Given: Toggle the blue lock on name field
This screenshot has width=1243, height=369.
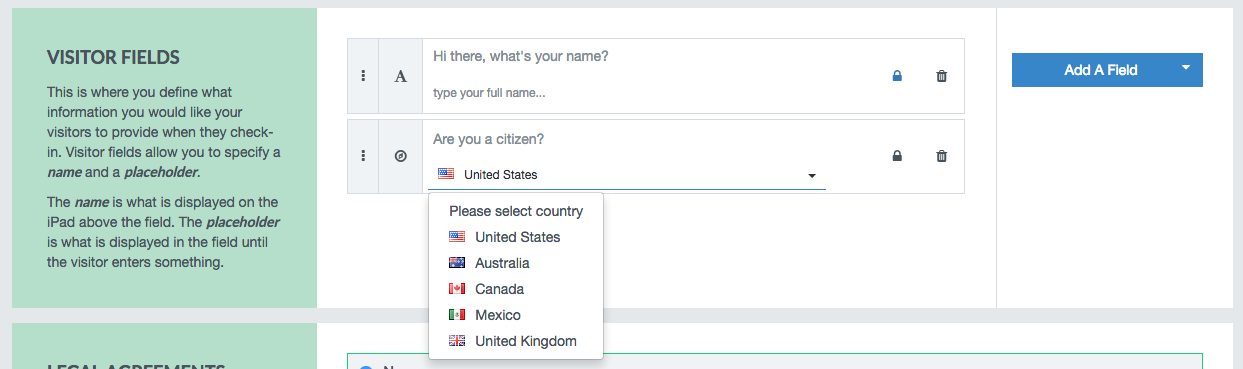Looking at the screenshot, I should pos(897,76).
